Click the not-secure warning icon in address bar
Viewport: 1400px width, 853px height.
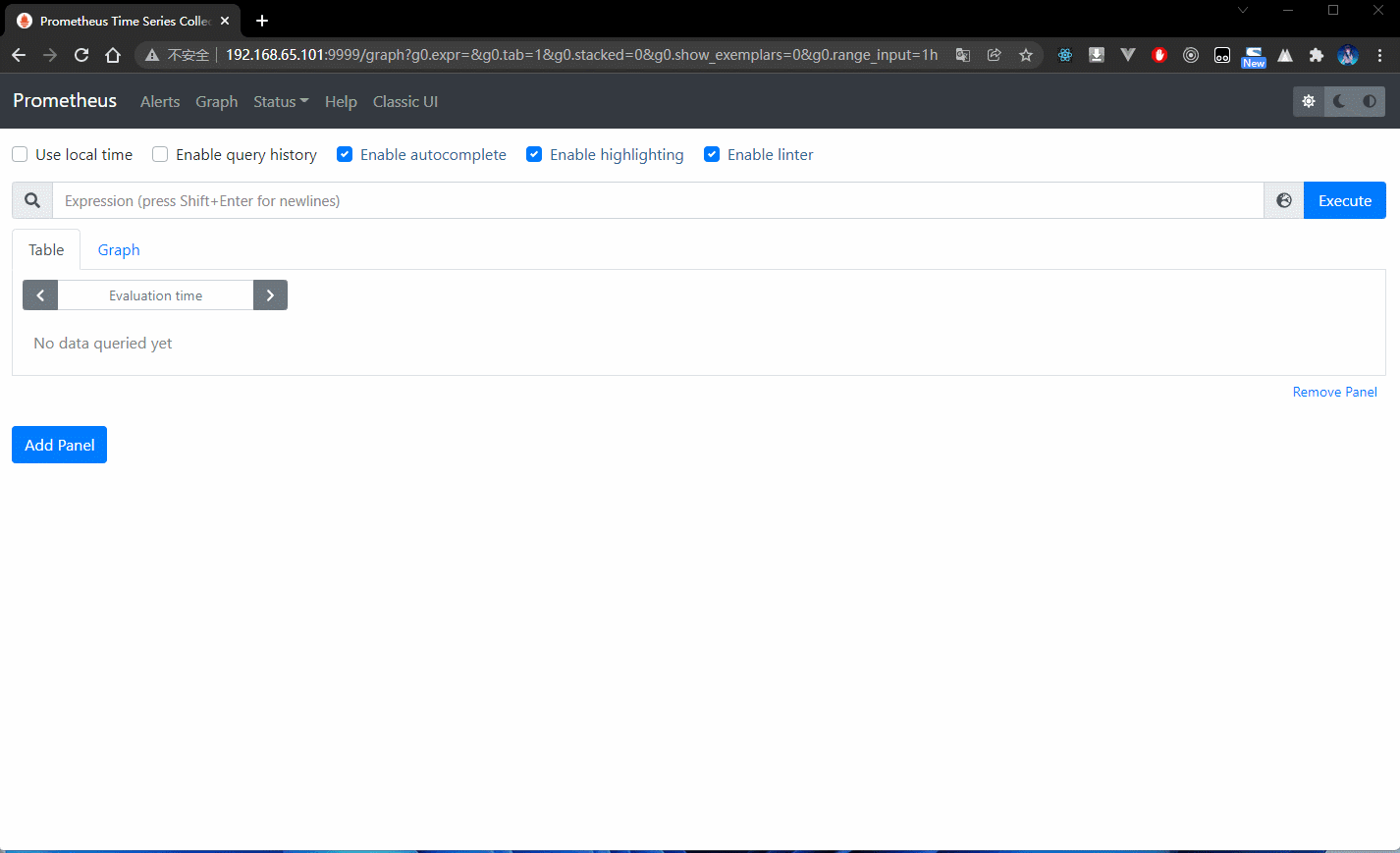tap(151, 55)
